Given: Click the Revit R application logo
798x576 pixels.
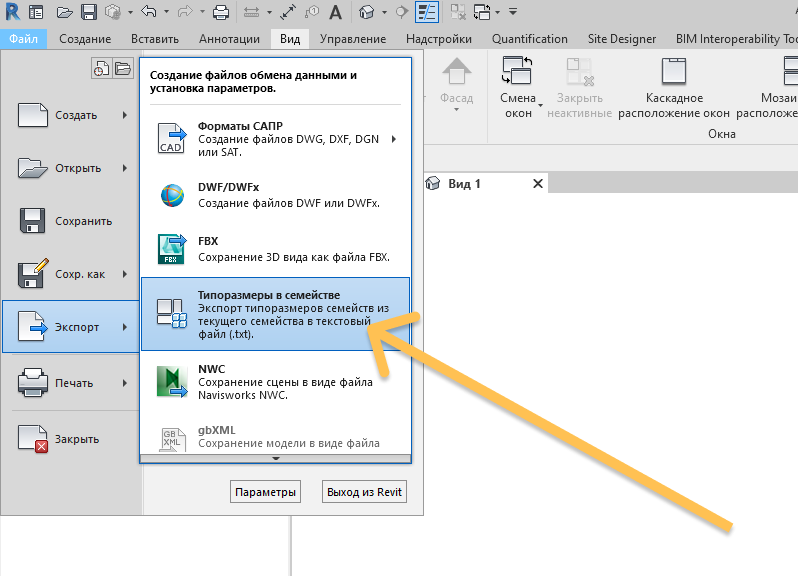Looking at the screenshot, I should 12,11.
